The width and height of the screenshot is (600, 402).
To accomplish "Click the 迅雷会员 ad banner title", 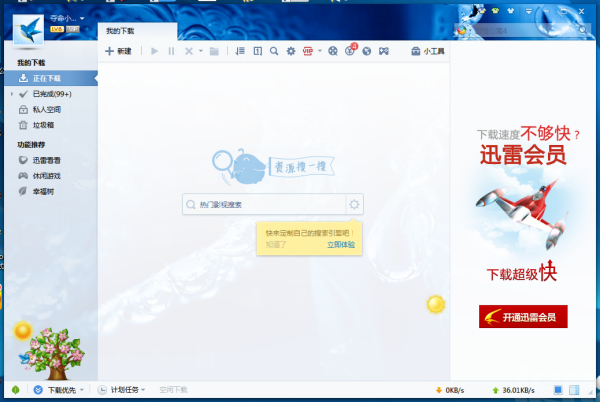I will (x=523, y=155).
